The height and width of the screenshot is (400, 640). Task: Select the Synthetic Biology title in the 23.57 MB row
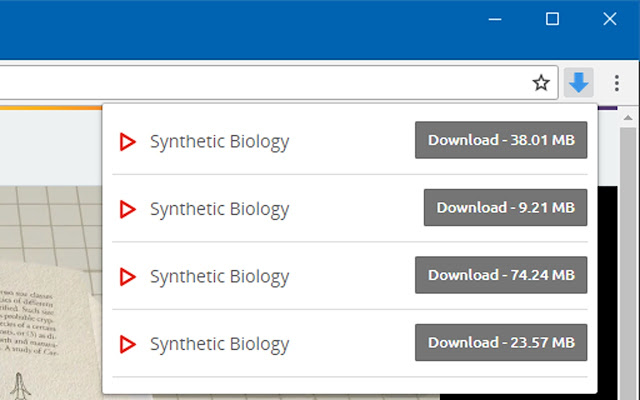pyautogui.click(x=219, y=344)
